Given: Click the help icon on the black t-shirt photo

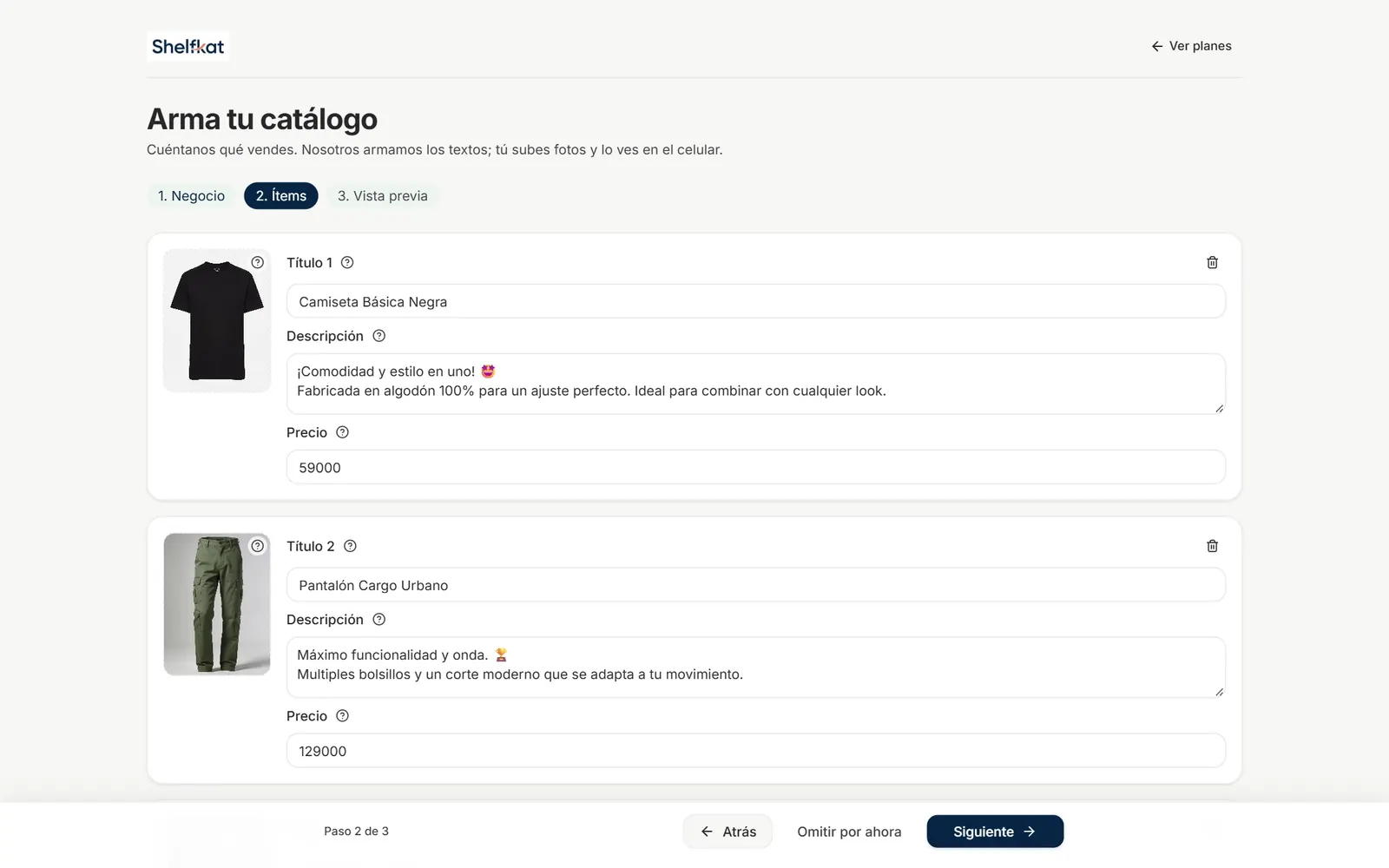Looking at the screenshot, I should [x=258, y=262].
